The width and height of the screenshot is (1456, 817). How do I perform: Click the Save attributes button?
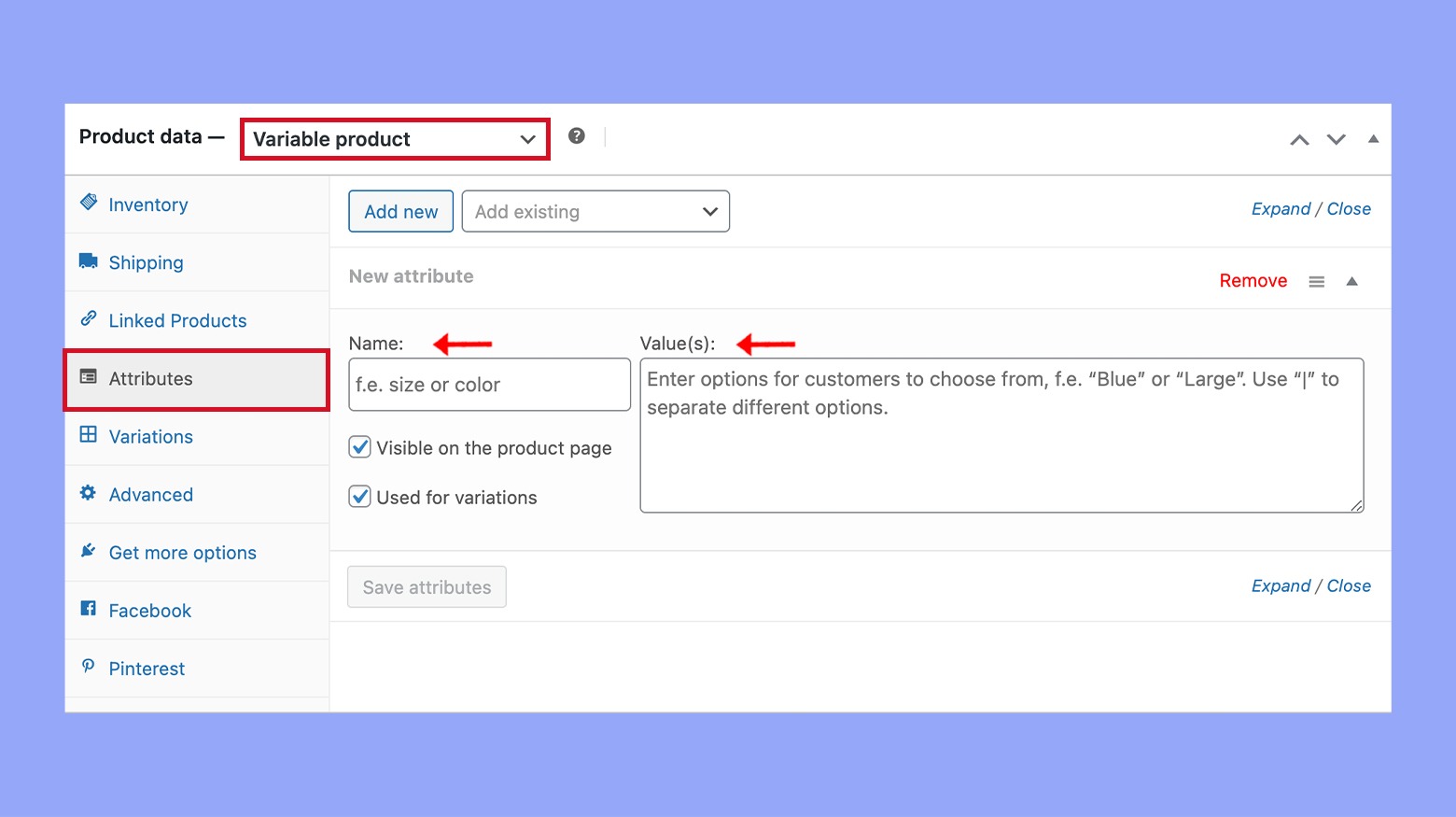(427, 586)
